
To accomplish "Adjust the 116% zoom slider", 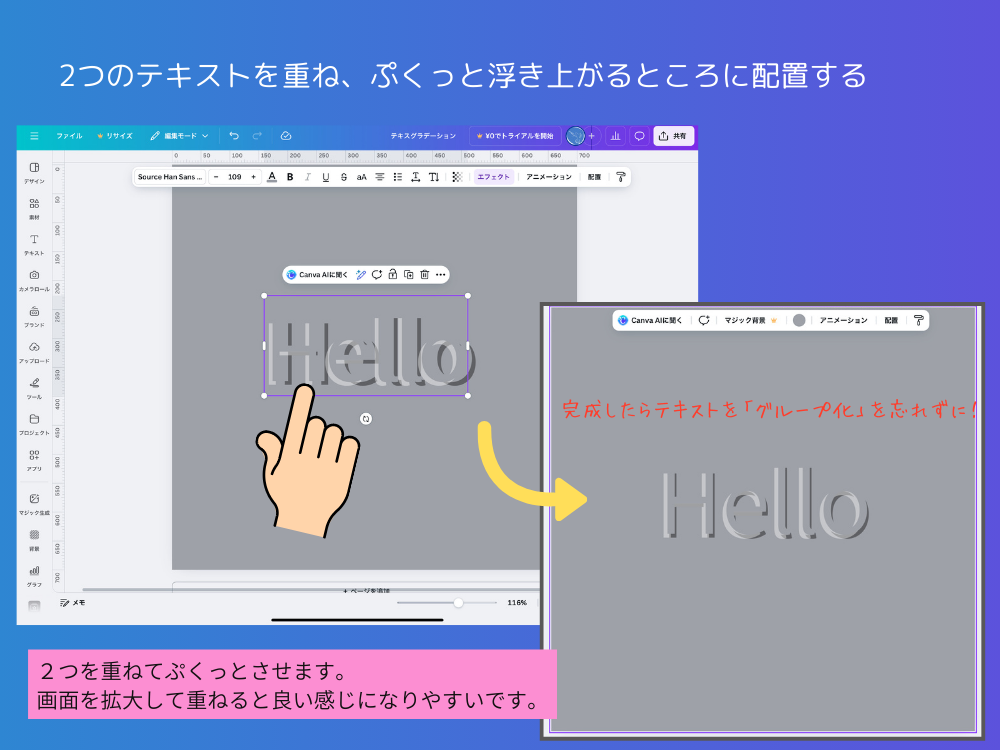I will [458, 603].
